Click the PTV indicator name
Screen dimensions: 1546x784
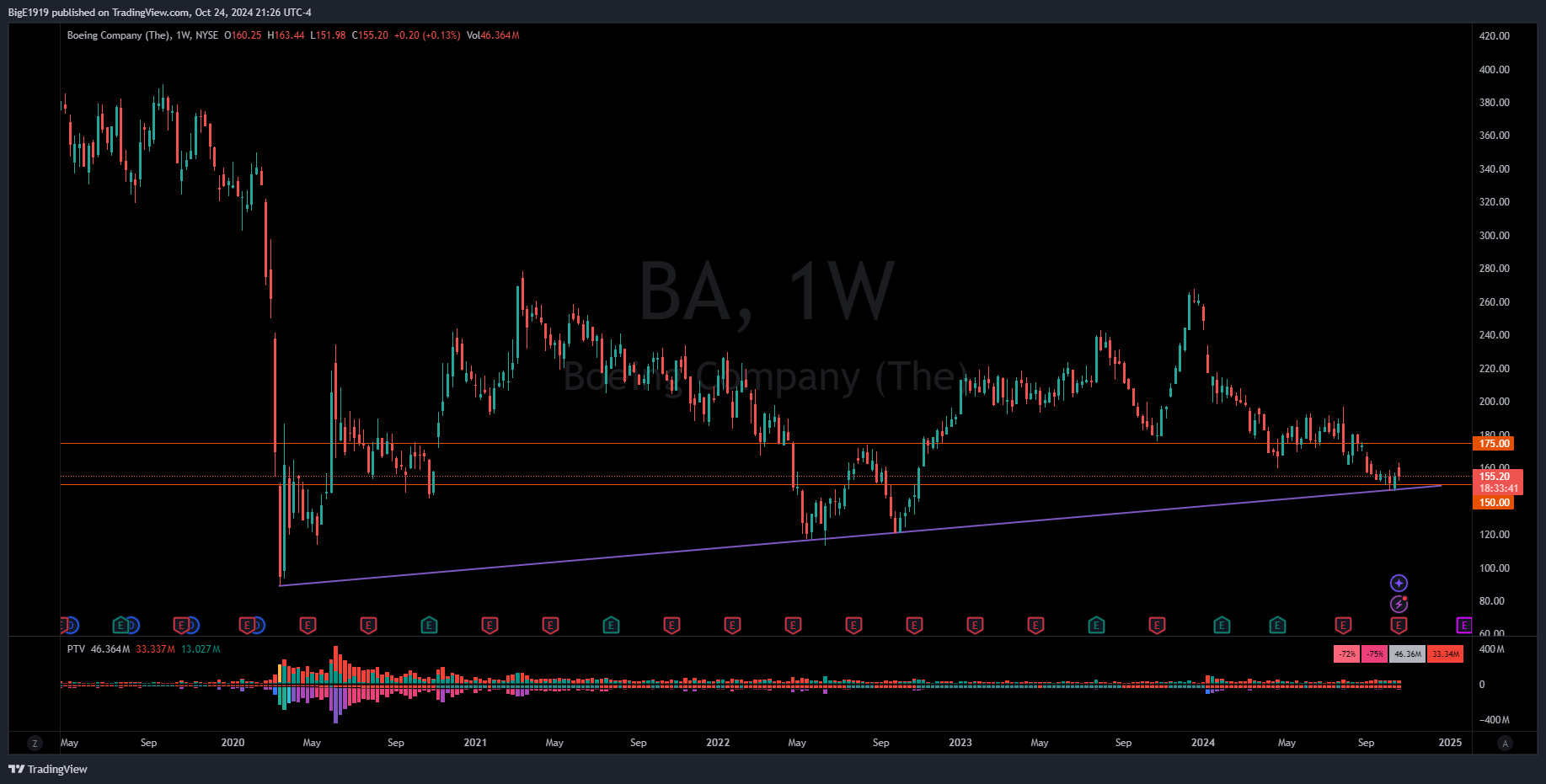[x=76, y=649]
